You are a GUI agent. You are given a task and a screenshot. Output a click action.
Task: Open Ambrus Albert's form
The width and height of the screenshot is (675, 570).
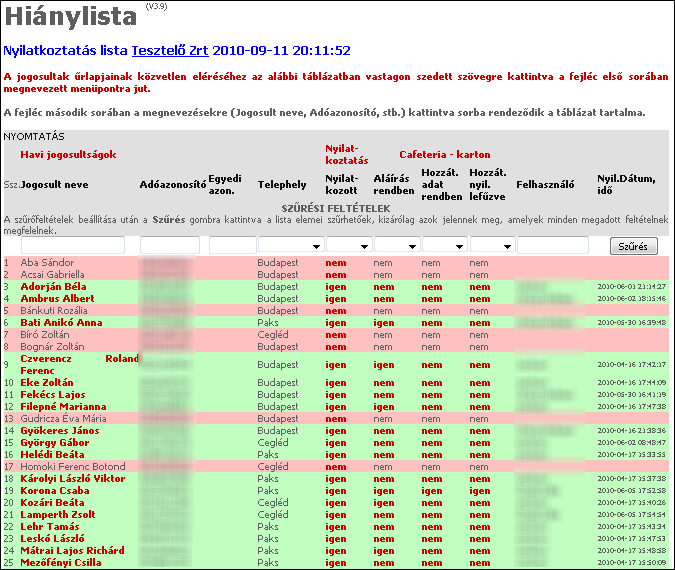pos(57,299)
